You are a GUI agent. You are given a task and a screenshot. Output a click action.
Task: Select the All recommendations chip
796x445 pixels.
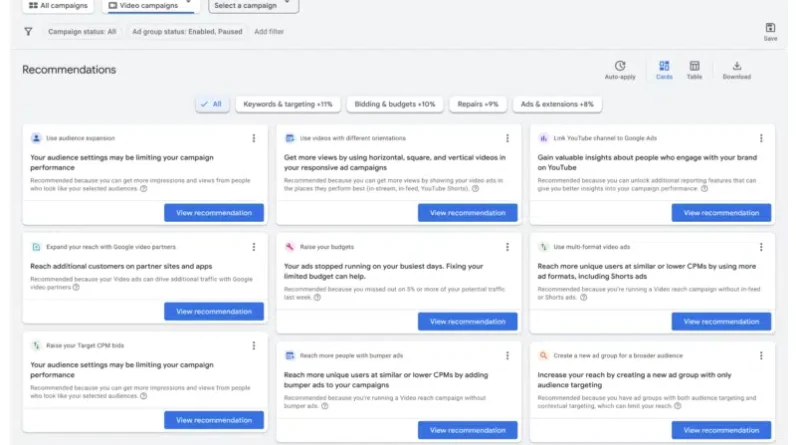(x=212, y=104)
